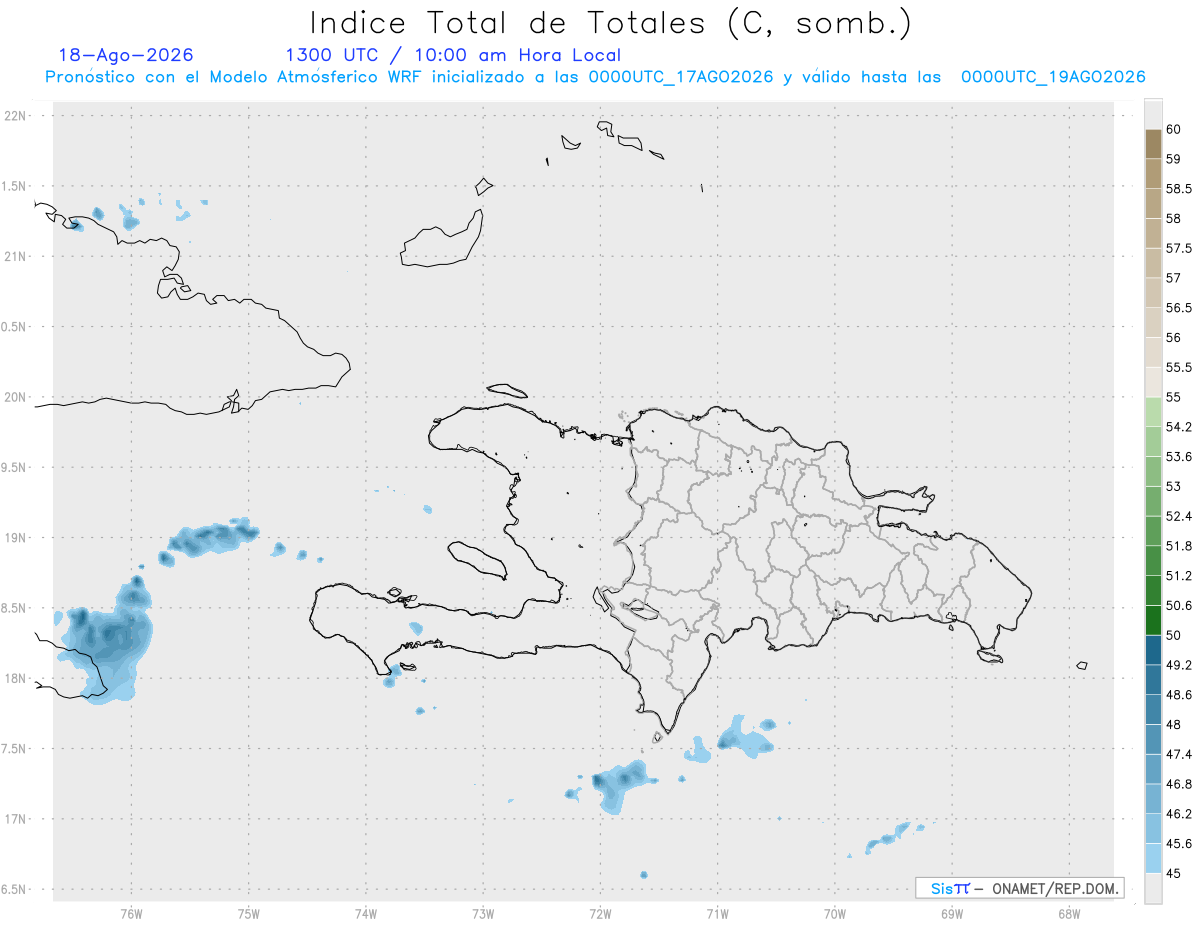The image size is (1200, 927).
Task: Click the "50.6" value on the color scale
Action: (x=1178, y=606)
